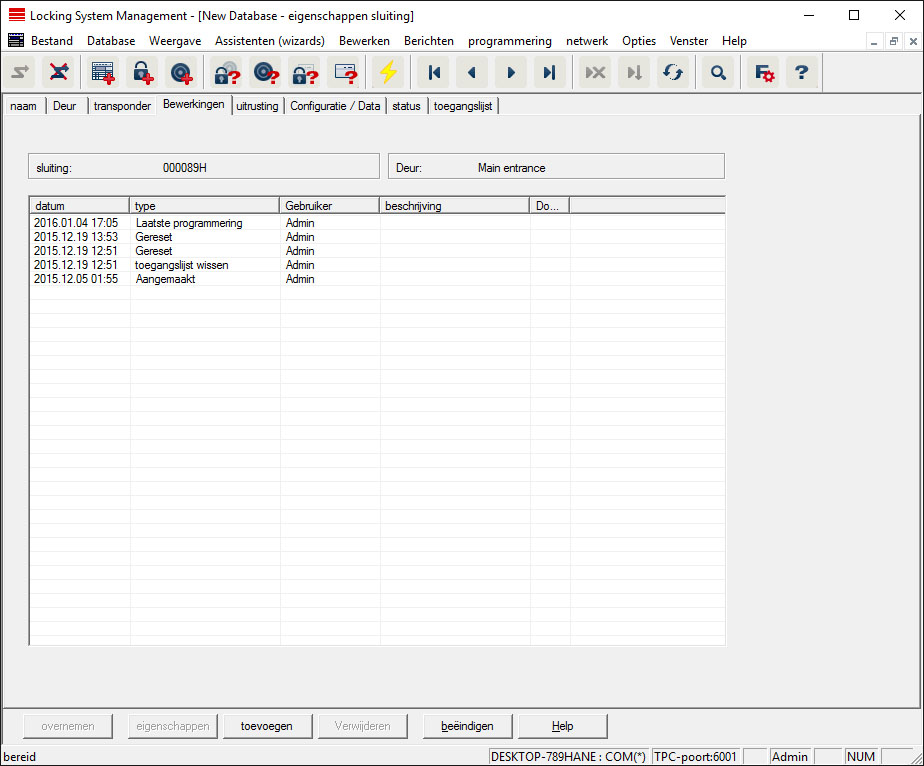Select the toegangslijst wissen entry

click(x=182, y=265)
